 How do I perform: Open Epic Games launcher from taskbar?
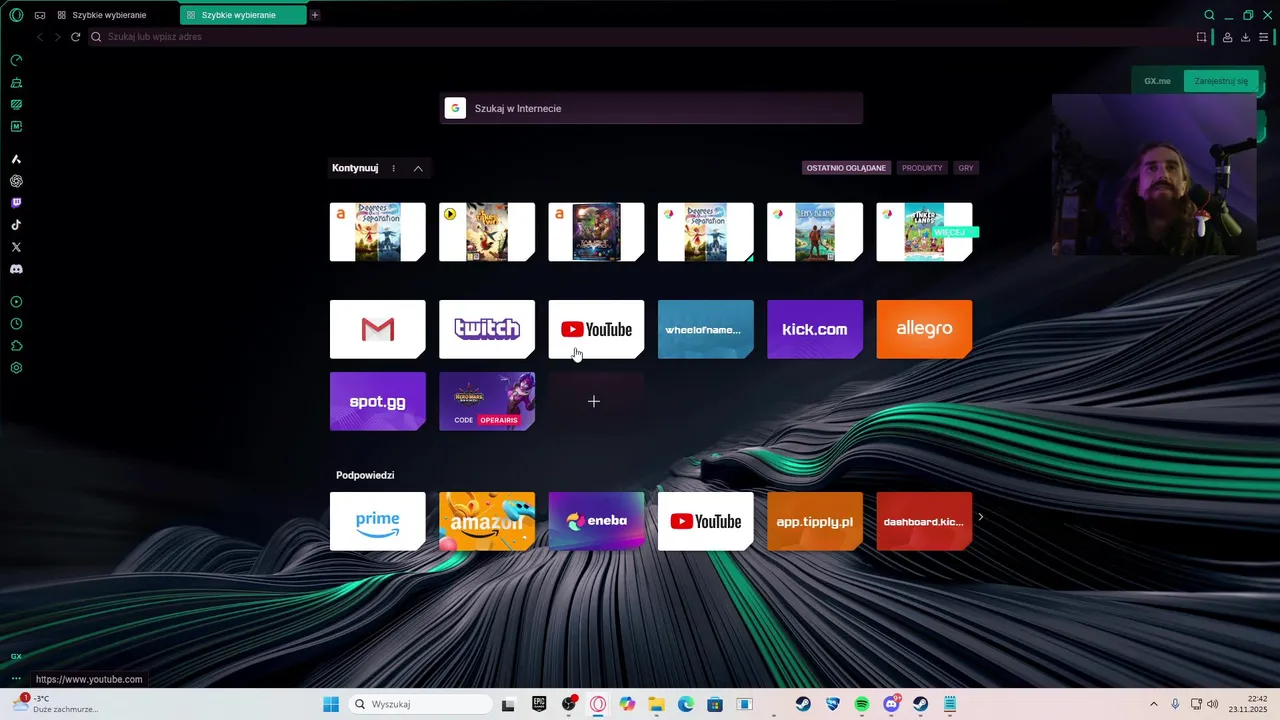(x=539, y=704)
